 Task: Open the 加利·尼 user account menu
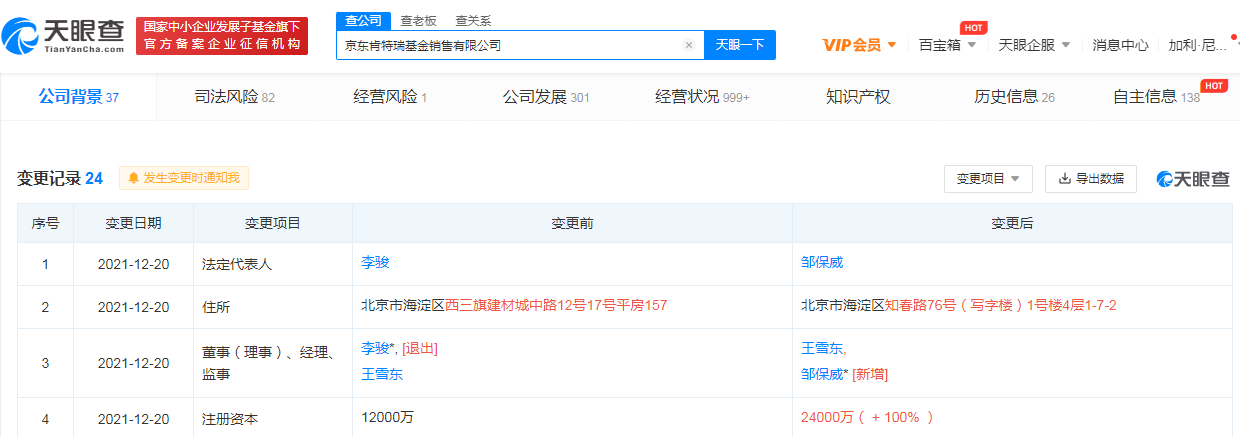tap(1198, 45)
